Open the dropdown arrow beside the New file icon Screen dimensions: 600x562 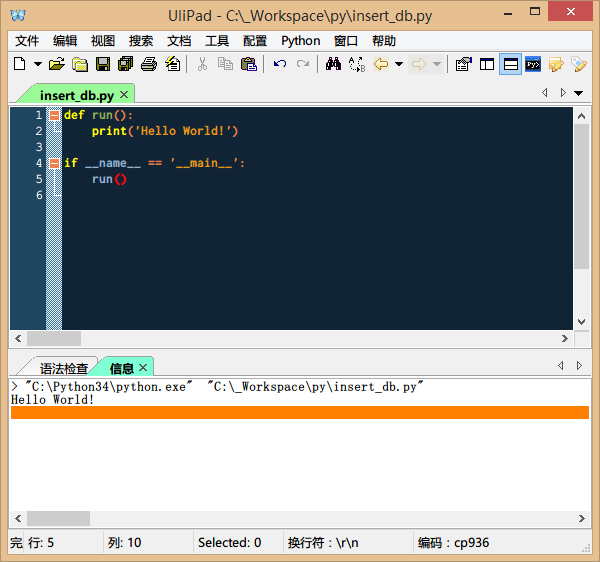[x=38, y=64]
